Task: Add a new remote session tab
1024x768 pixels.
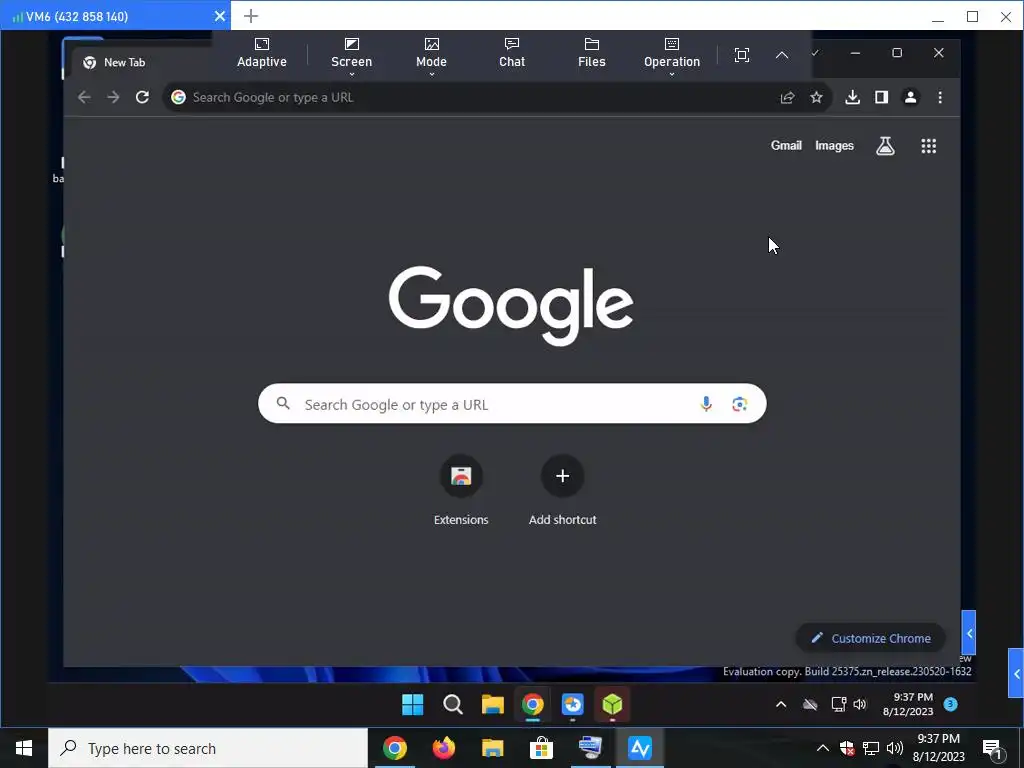Action: coord(251,16)
